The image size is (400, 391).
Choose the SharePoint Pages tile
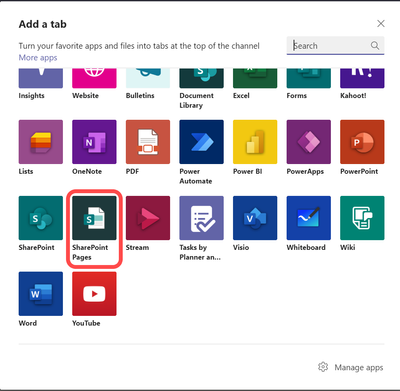pos(94,218)
